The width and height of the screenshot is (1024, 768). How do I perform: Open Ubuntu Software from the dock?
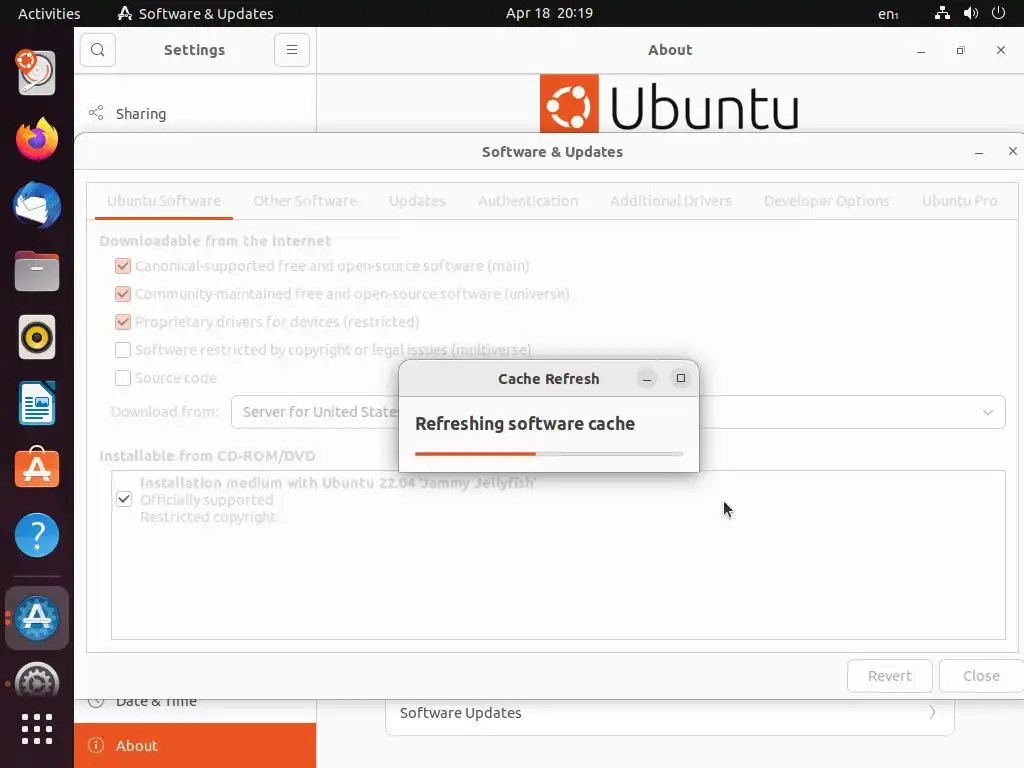click(x=37, y=468)
